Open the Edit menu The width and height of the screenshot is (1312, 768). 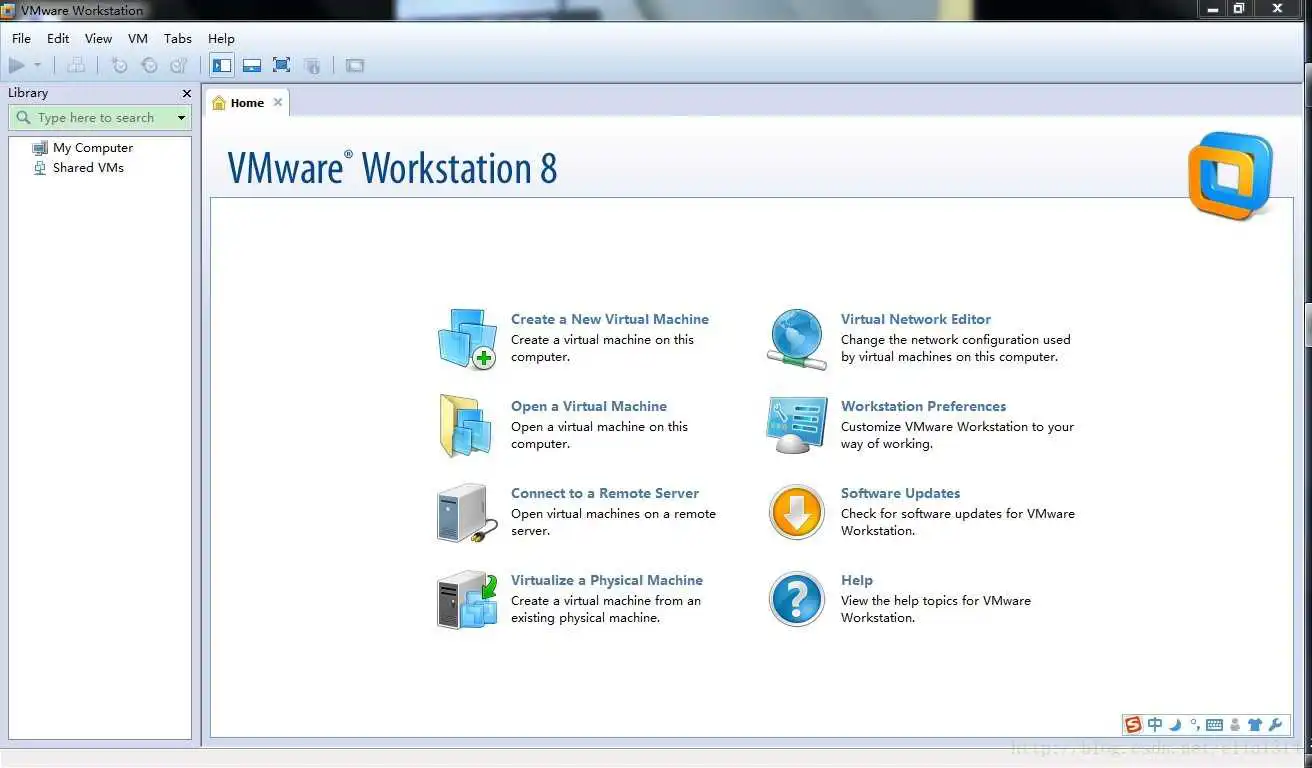pyautogui.click(x=58, y=38)
